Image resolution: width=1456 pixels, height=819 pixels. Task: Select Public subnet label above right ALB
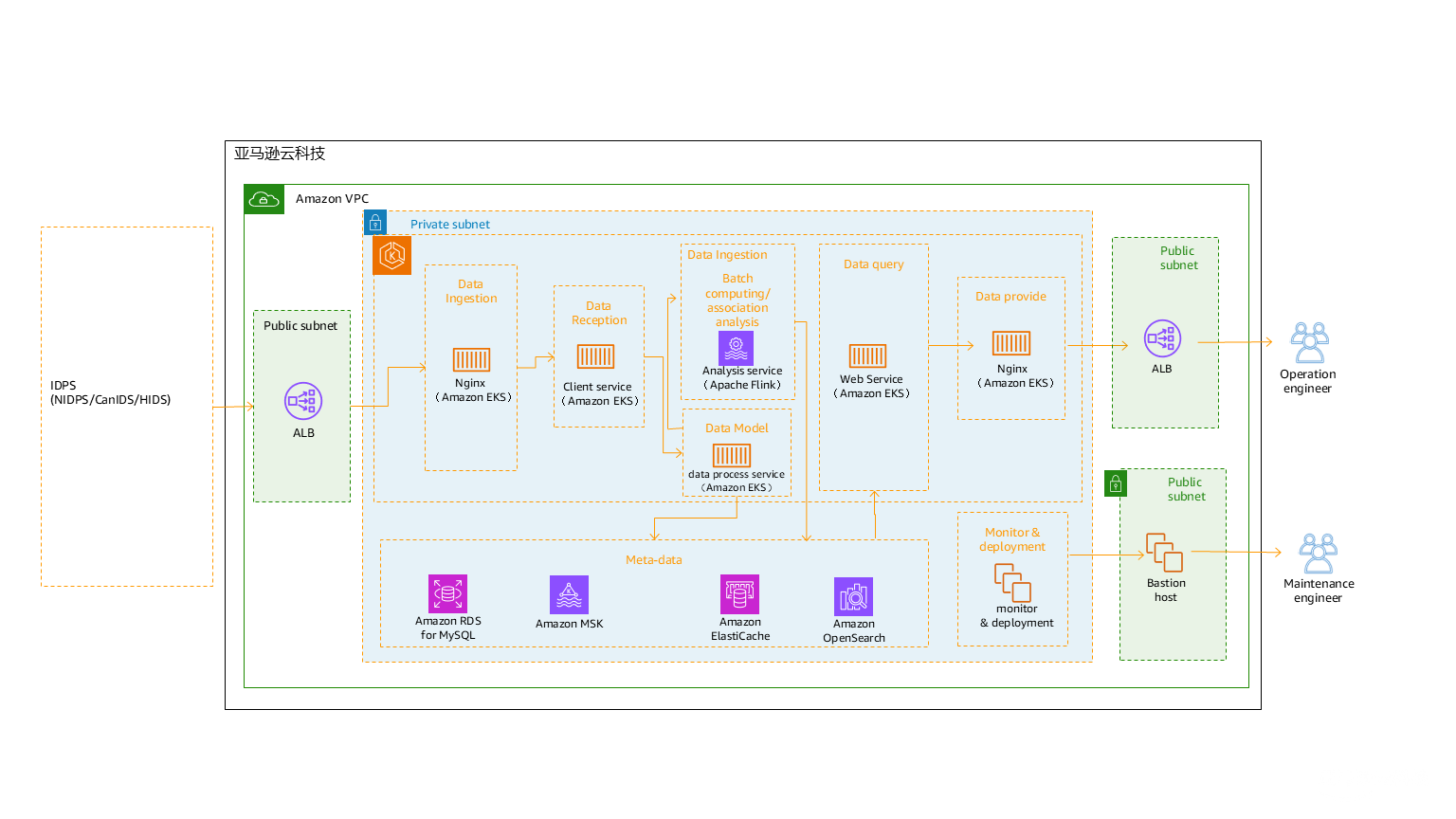point(1178,258)
